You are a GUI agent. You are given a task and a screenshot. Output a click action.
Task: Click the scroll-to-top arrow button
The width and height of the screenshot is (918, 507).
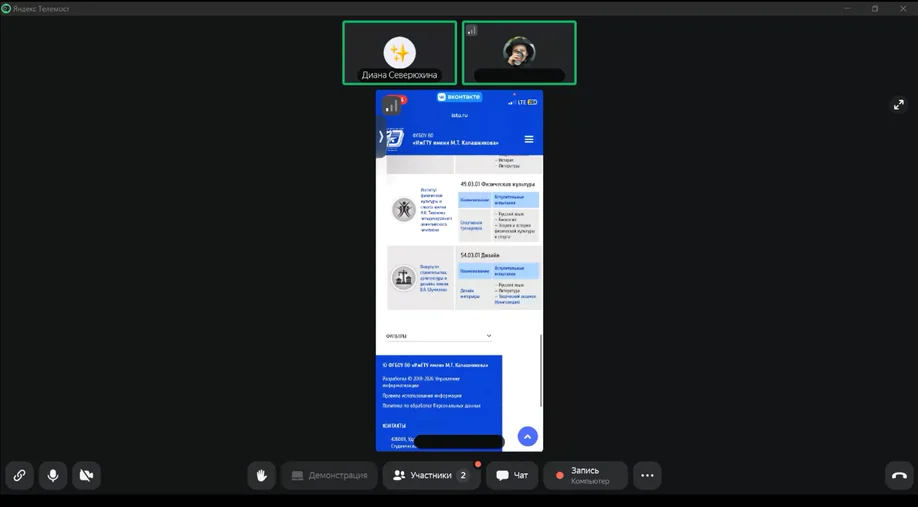527,436
